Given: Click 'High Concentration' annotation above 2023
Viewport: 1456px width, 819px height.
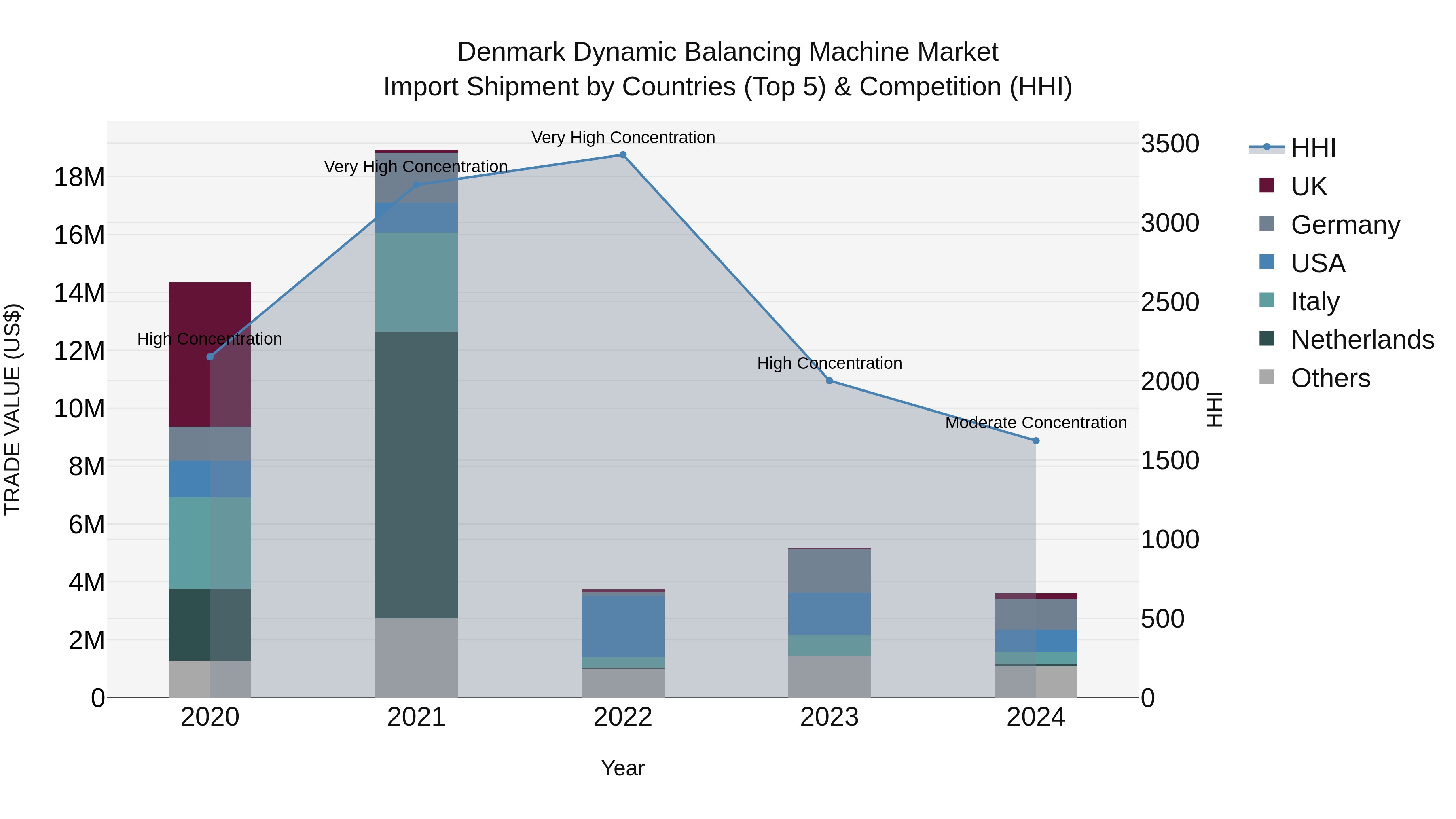Looking at the screenshot, I should [x=830, y=364].
